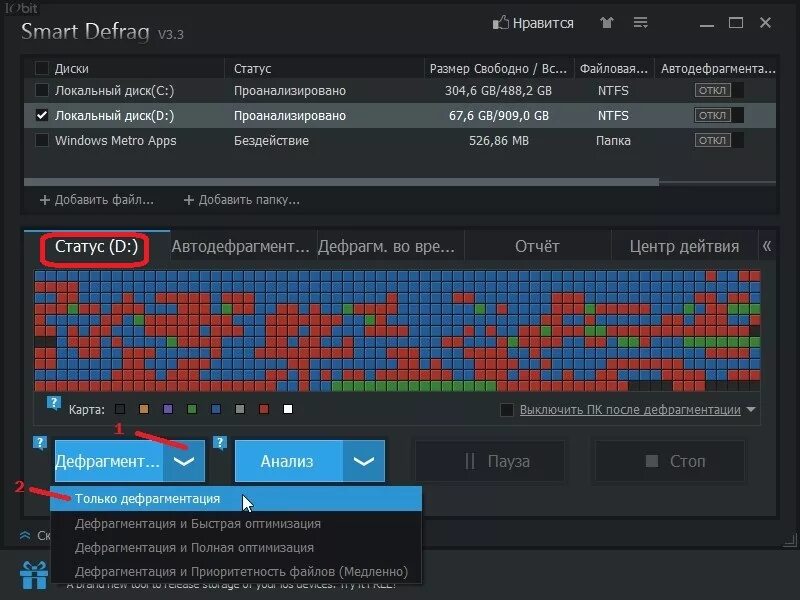The width and height of the screenshot is (800, 600).
Task: Click the black map legend swatch
Action: [x=120, y=409]
